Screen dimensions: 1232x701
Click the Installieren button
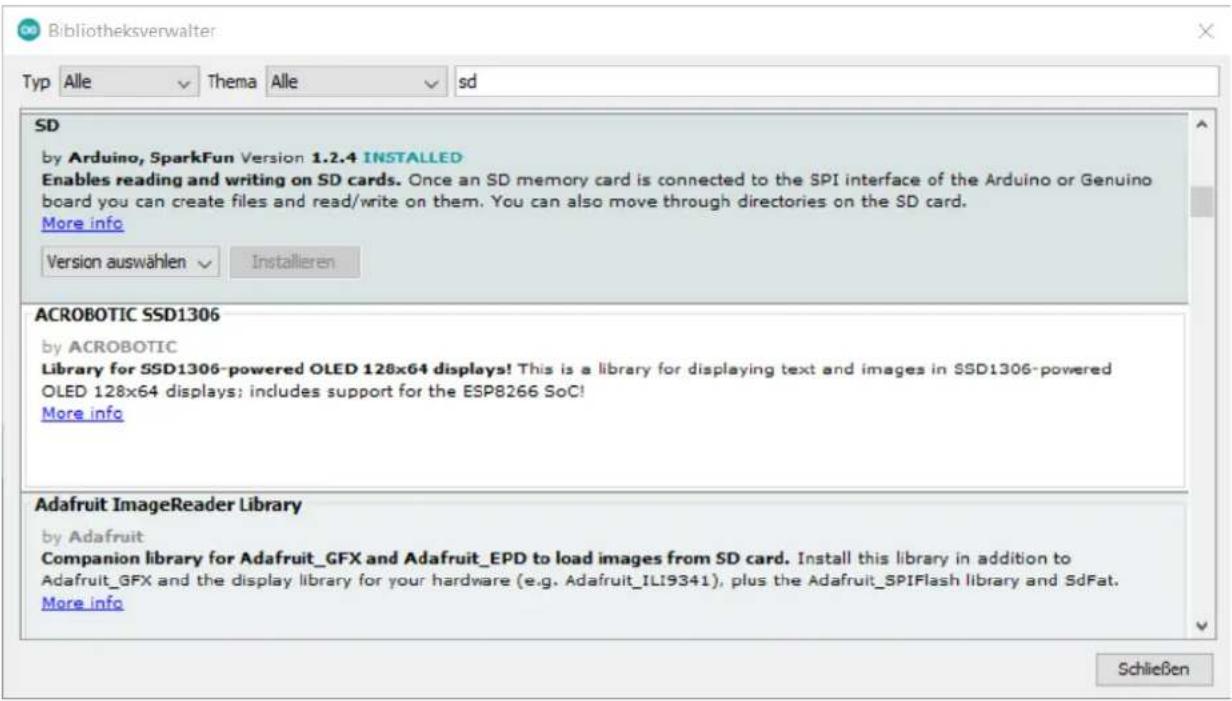pyautogui.click(x=294, y=263)
